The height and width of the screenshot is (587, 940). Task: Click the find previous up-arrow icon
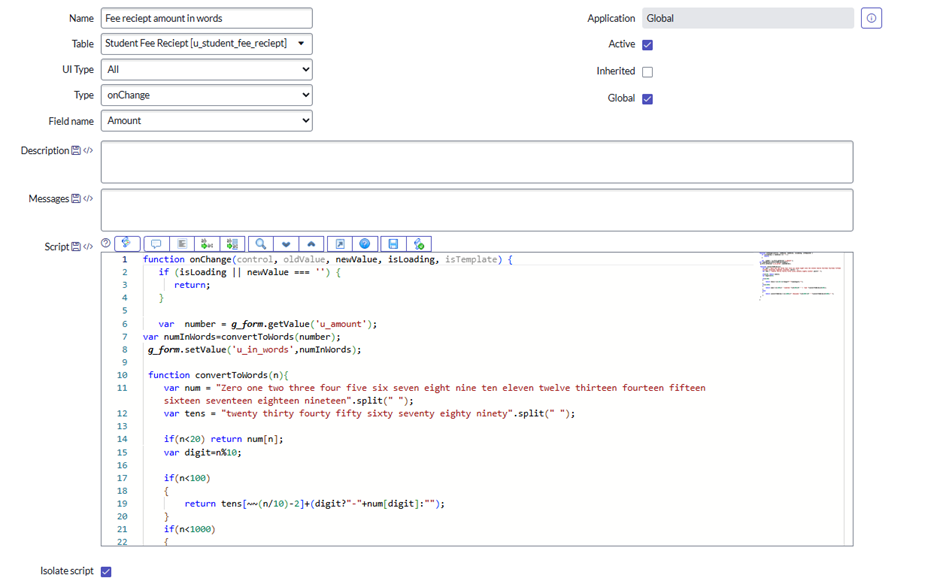tap(311, 243)
